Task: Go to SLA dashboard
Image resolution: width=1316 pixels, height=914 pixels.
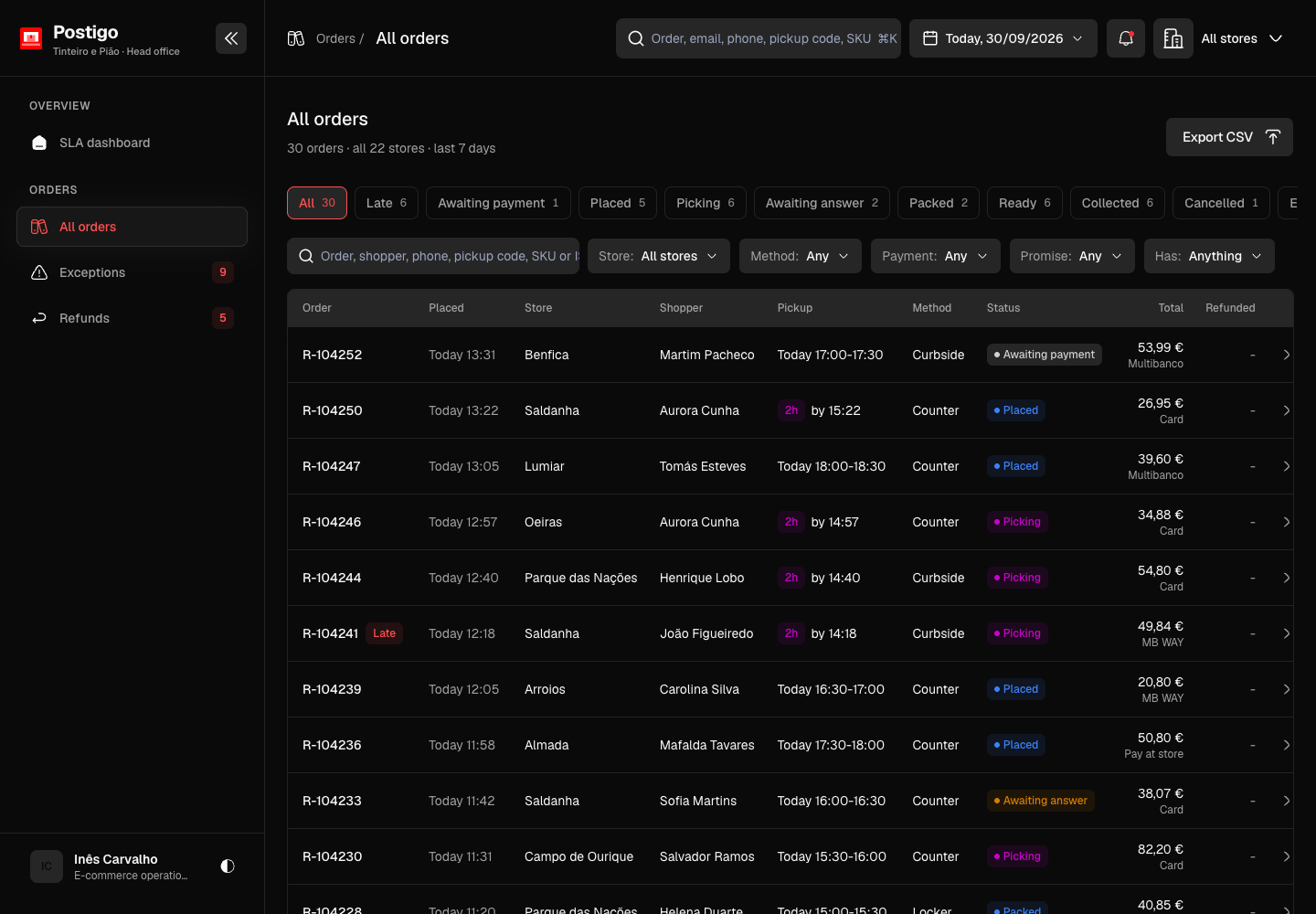Action: (x=132, y=143)
